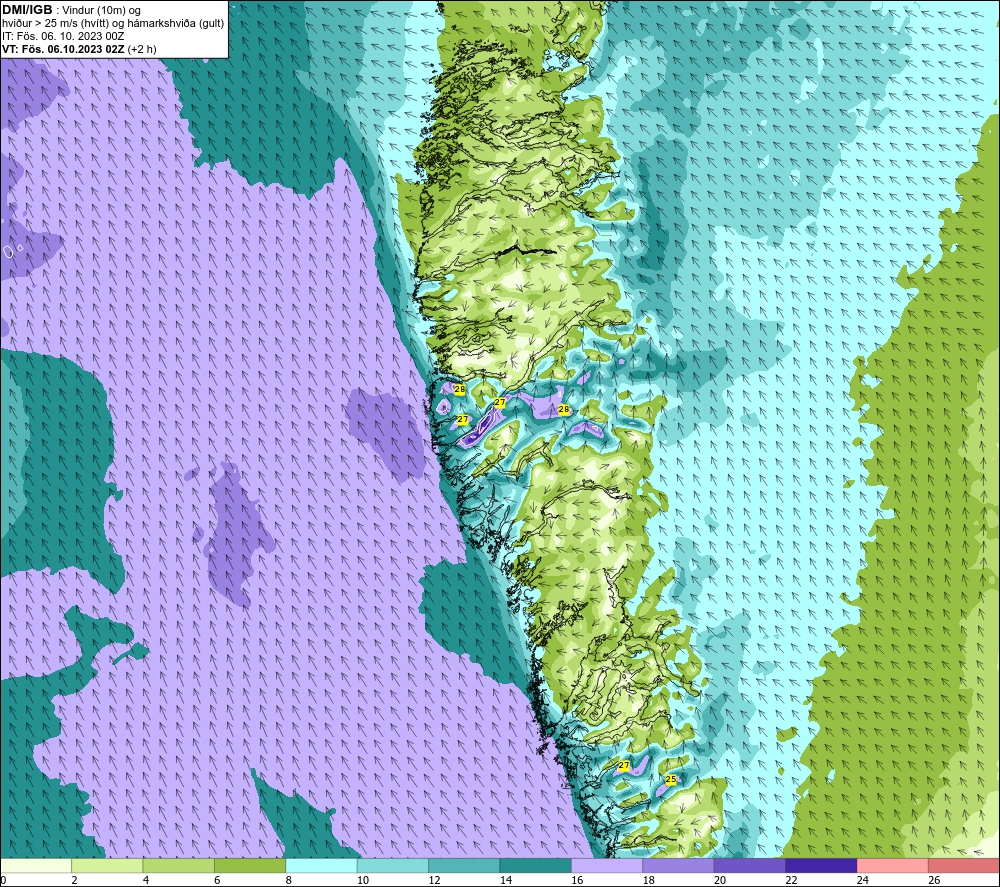Click the legend scale number 8

(289, 880)
